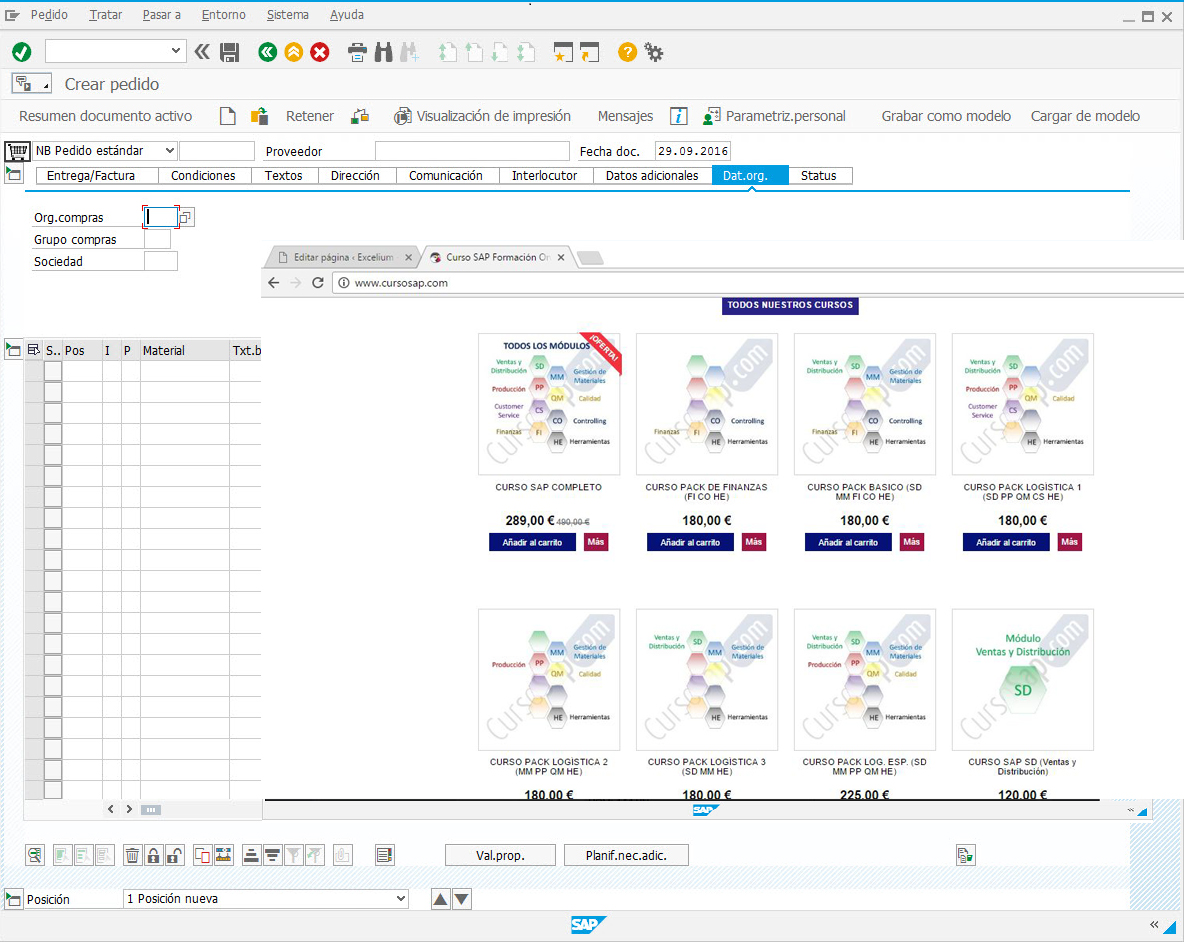1184x942 pixels.
Task: Collapse the Posición detail toggle icon
Action: tap(14, 899)
